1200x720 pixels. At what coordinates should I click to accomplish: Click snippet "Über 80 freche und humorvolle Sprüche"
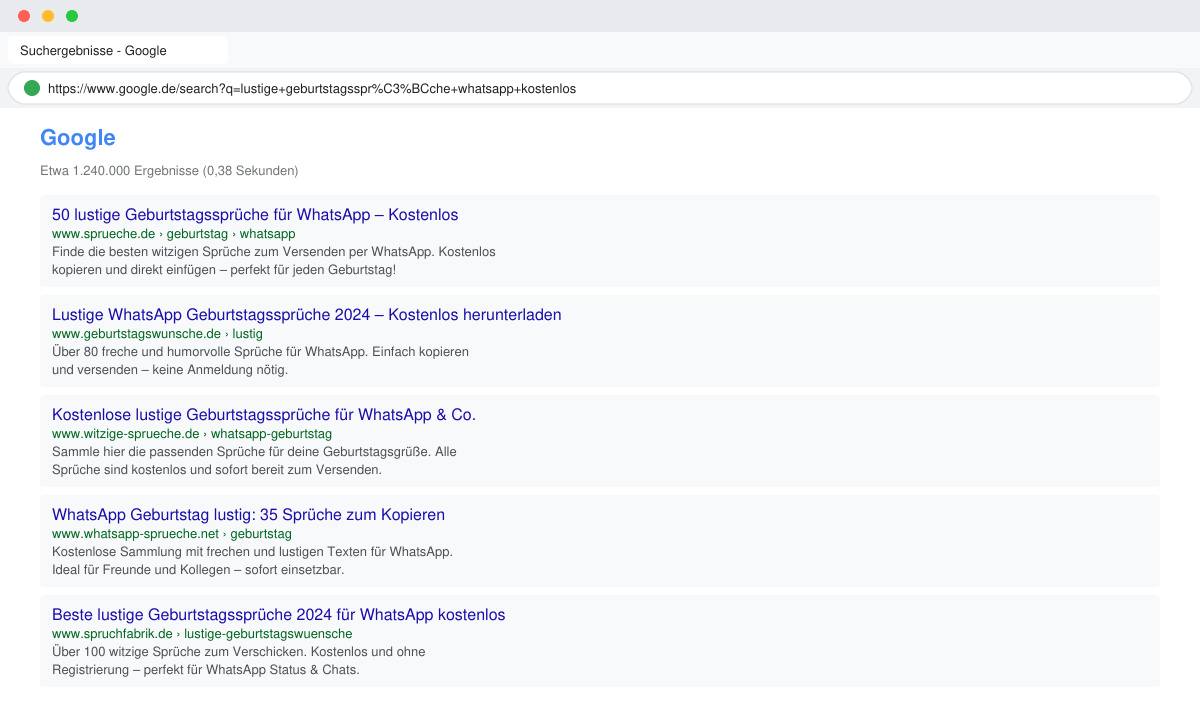coord(261,361)
